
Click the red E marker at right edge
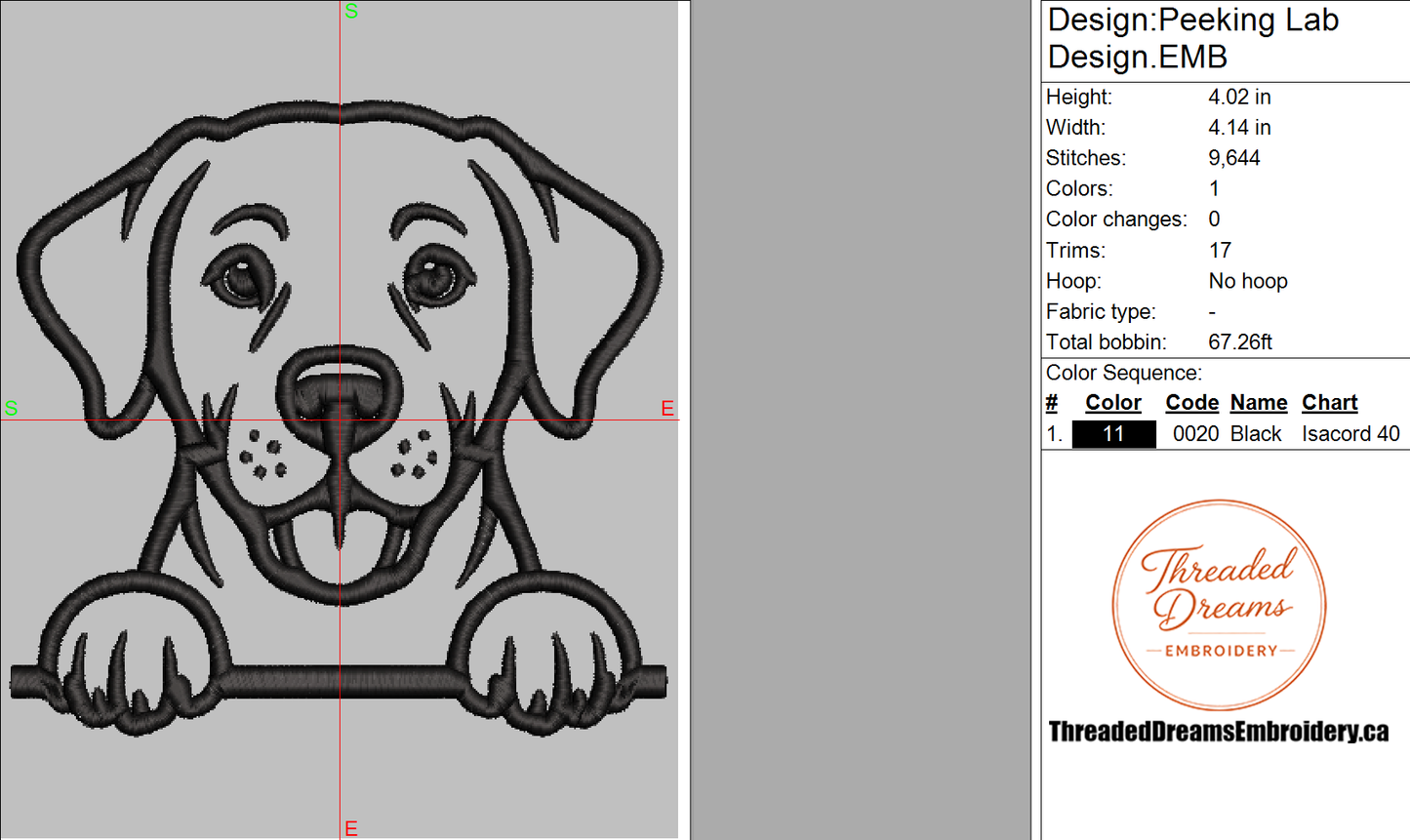pos(667,408)
